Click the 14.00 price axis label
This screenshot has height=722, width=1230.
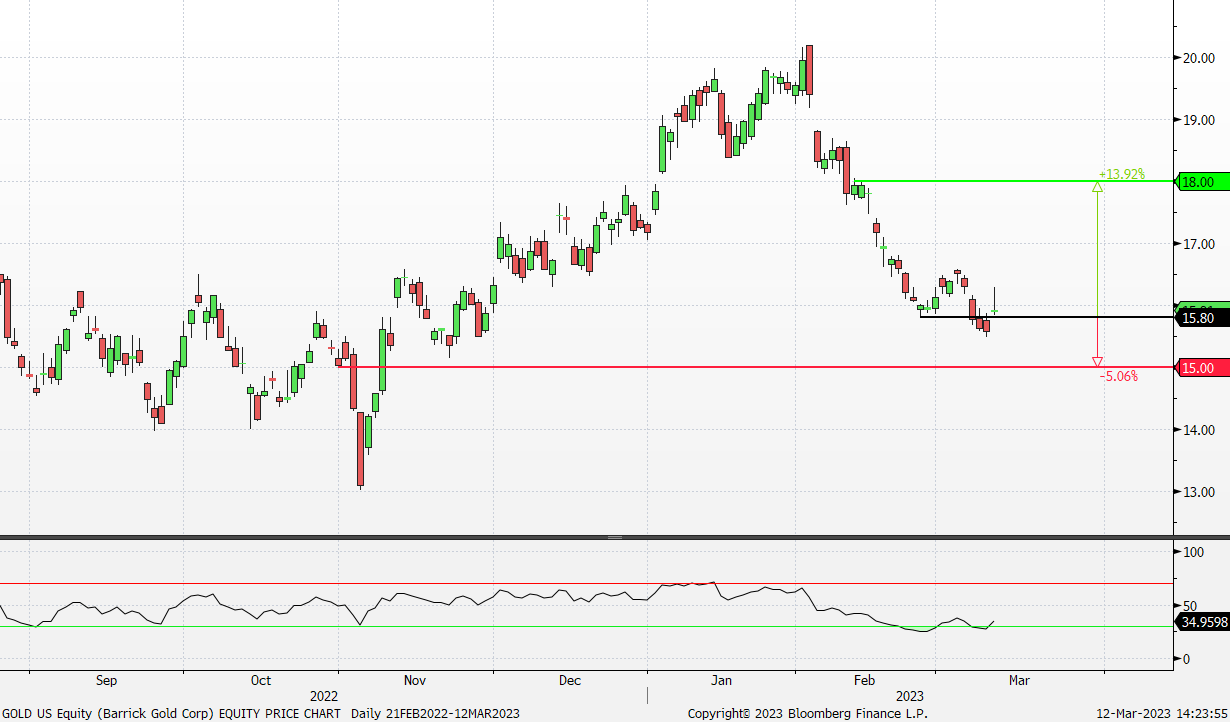coord(1198,430)
